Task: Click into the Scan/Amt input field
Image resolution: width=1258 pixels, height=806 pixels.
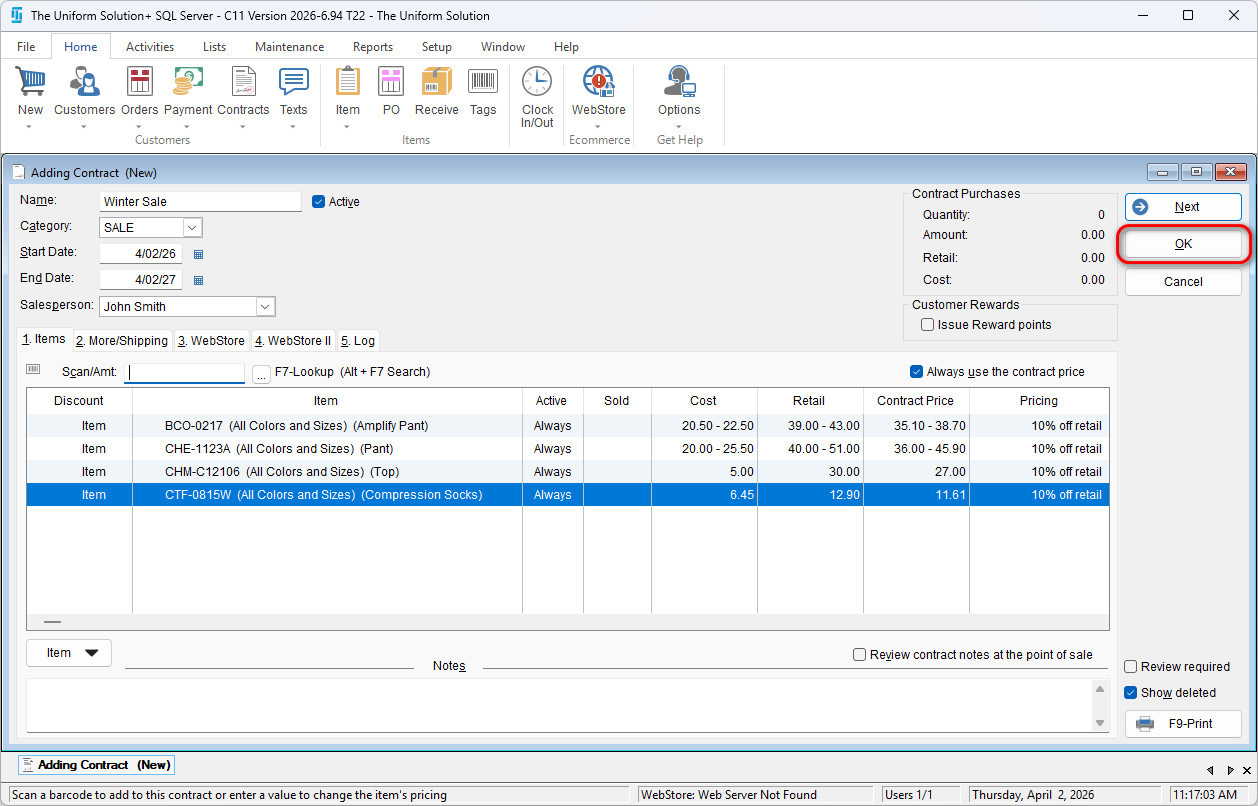Action: (185, 372)
